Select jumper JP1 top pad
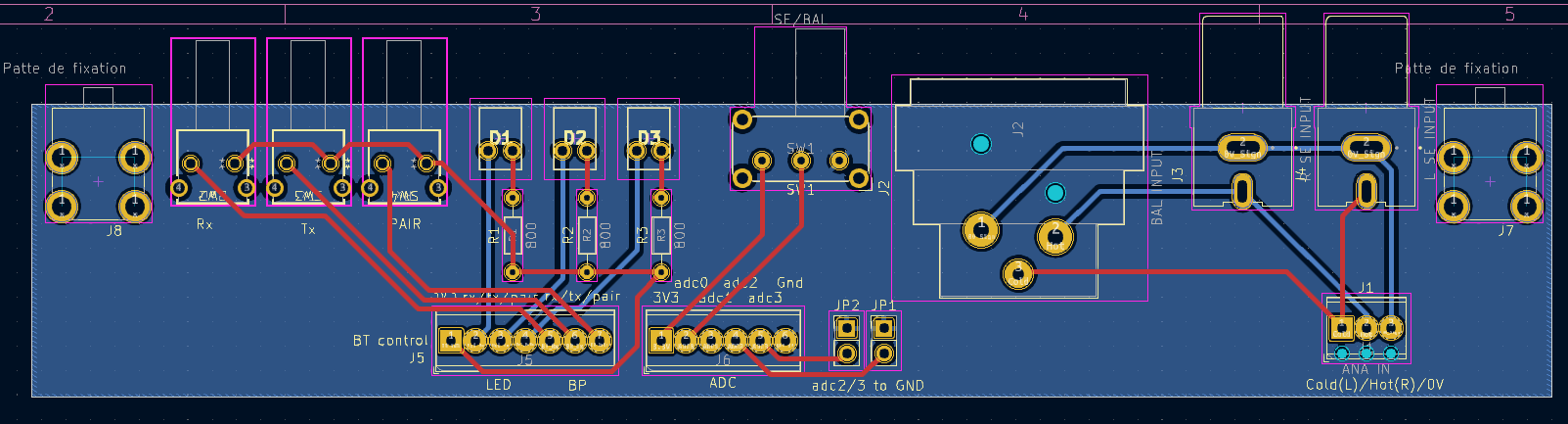Screen dimensions: 1568x424 (884, 327)
